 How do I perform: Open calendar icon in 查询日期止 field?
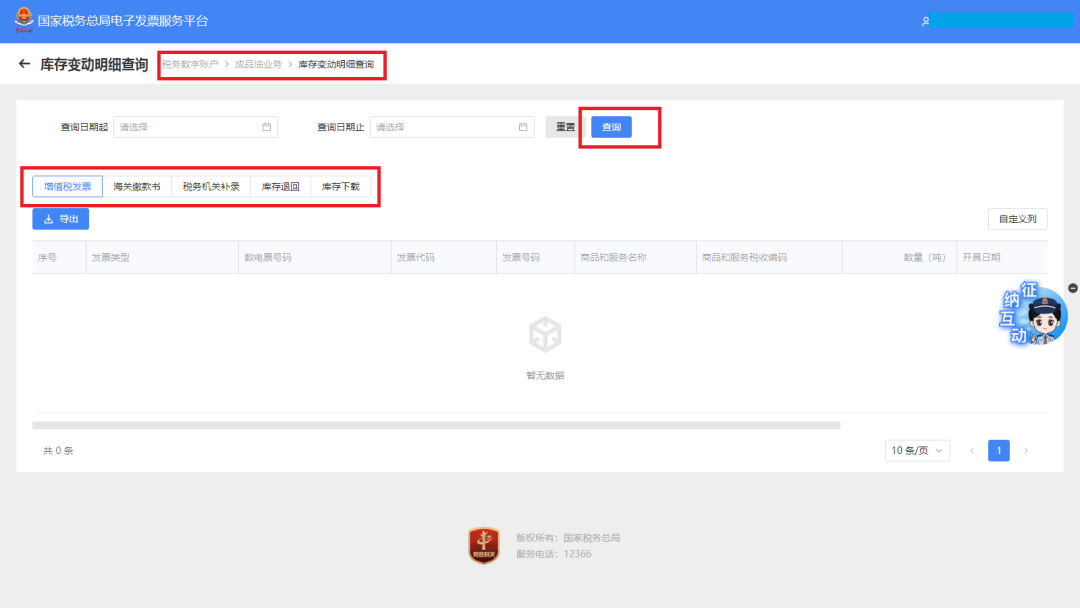click(x=523, y=127)
